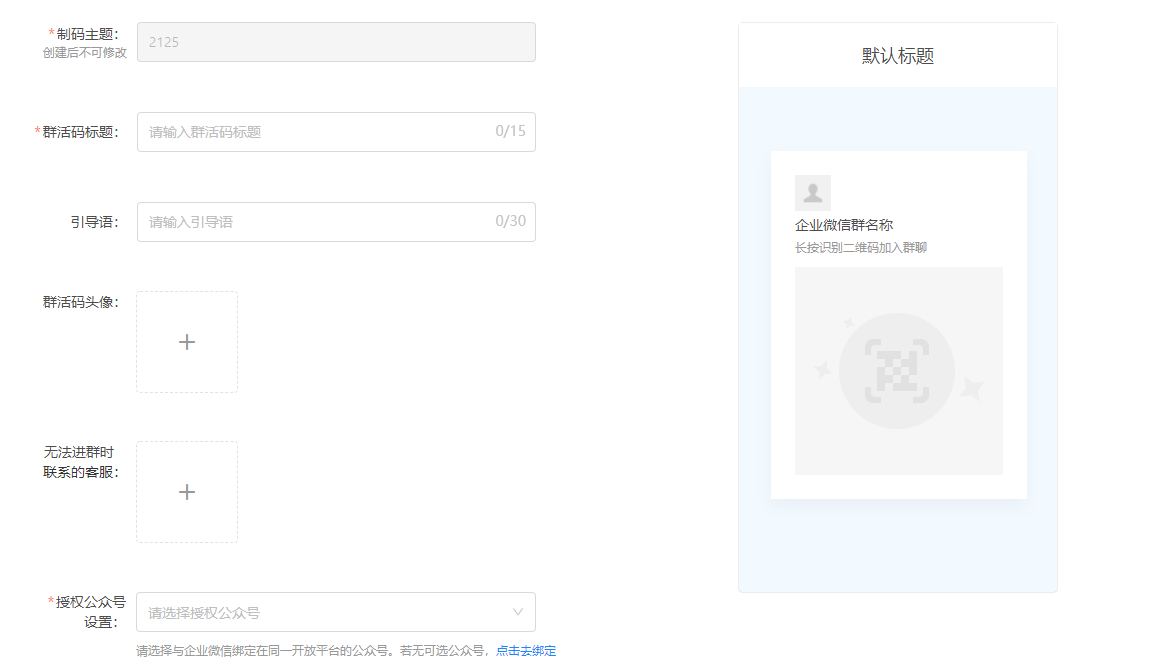Screen dimensions: 1151x671
Task: Add customer service via 无法进群时联系的客服 plus box
Action: click(187, 492)
